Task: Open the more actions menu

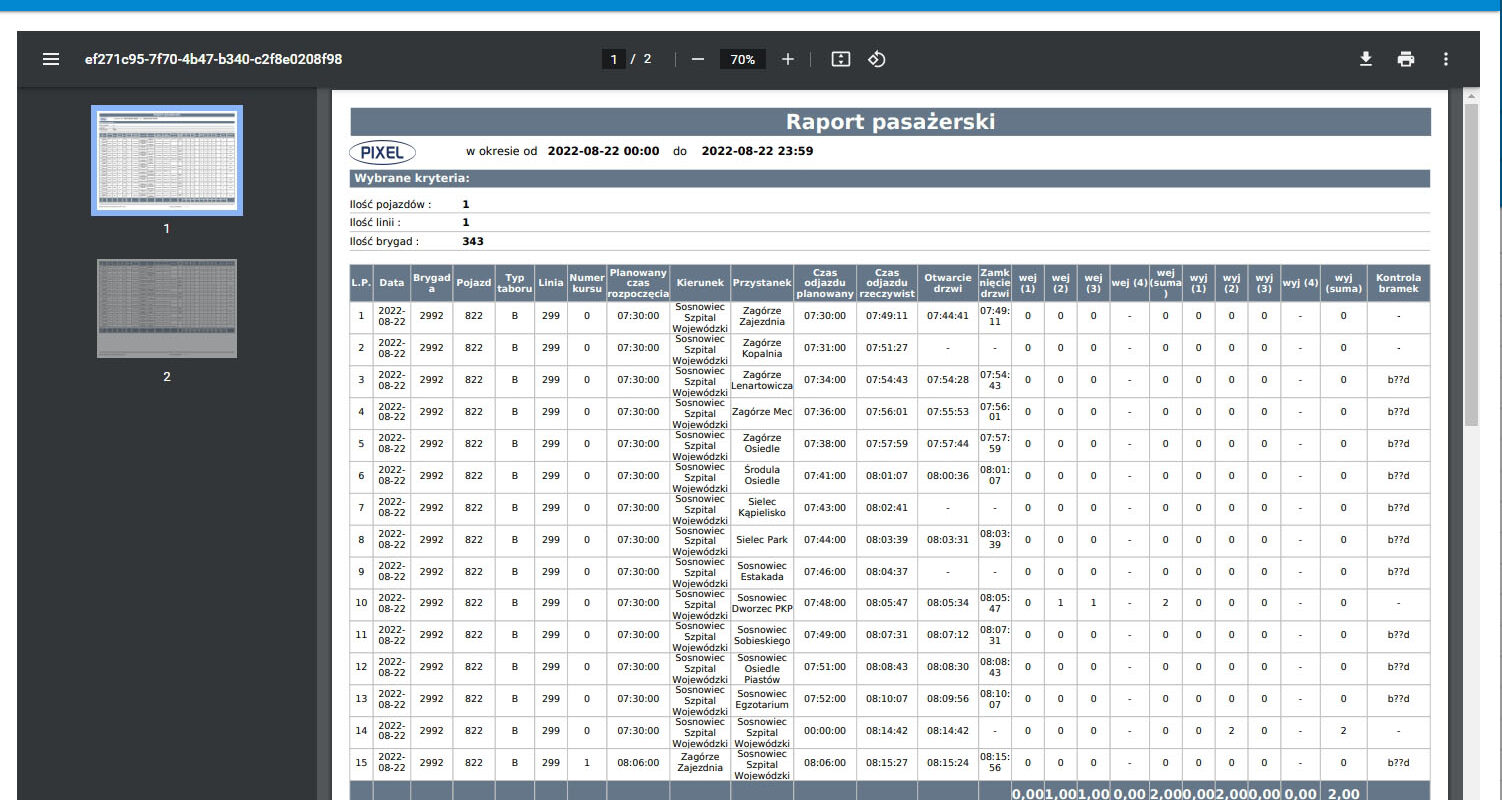Action: pyautogui.click(x=1446, y=59)
